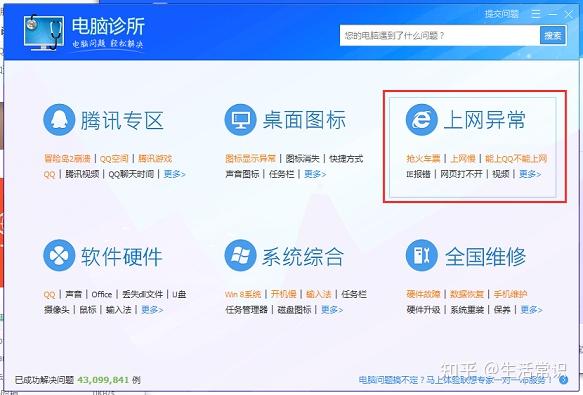Click the 上网异常 IE browser icon
The image size is (583, 395).
click(422, 120)
